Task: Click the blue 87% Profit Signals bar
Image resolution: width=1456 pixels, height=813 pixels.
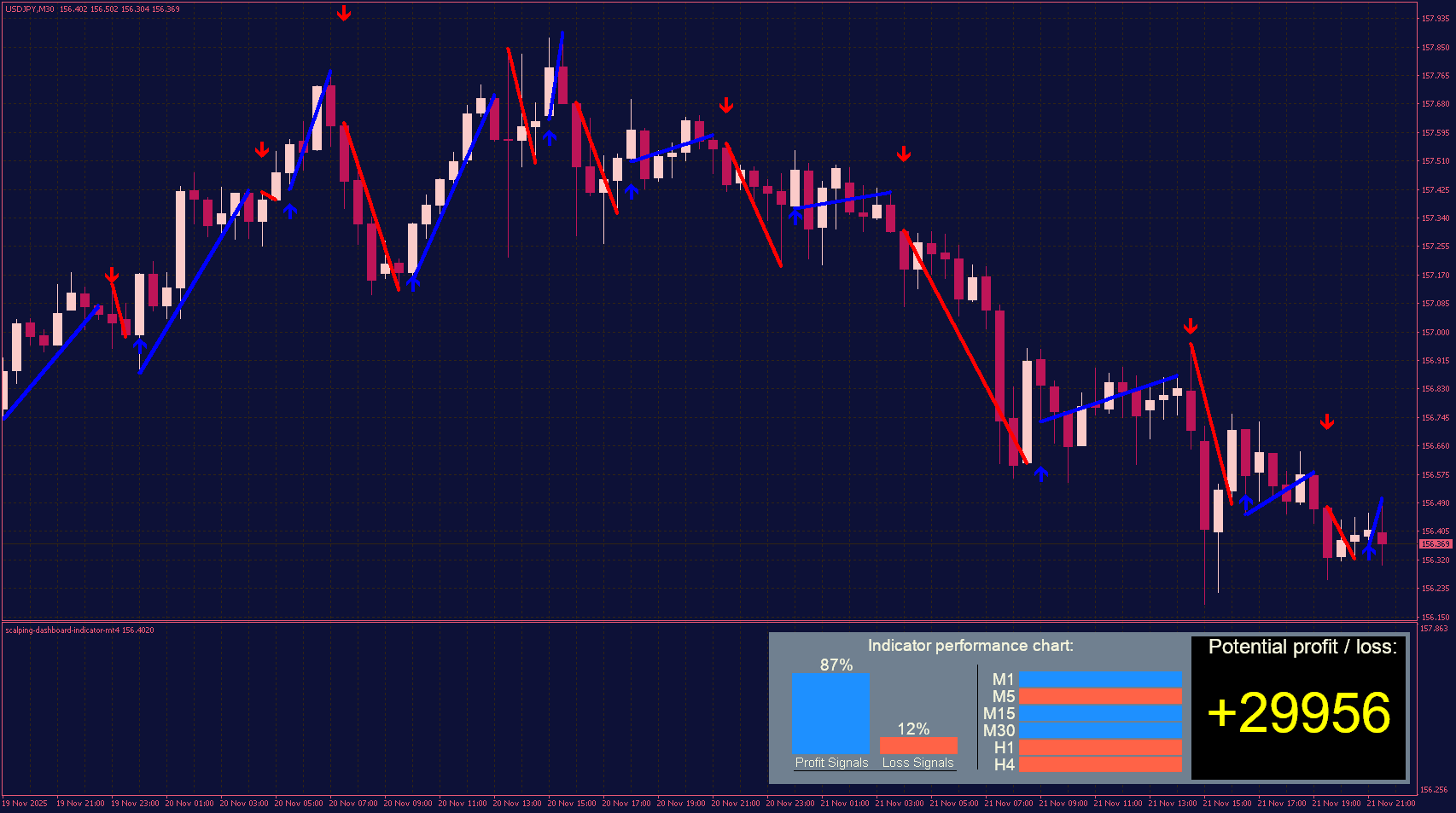Action: click(830, 714)
